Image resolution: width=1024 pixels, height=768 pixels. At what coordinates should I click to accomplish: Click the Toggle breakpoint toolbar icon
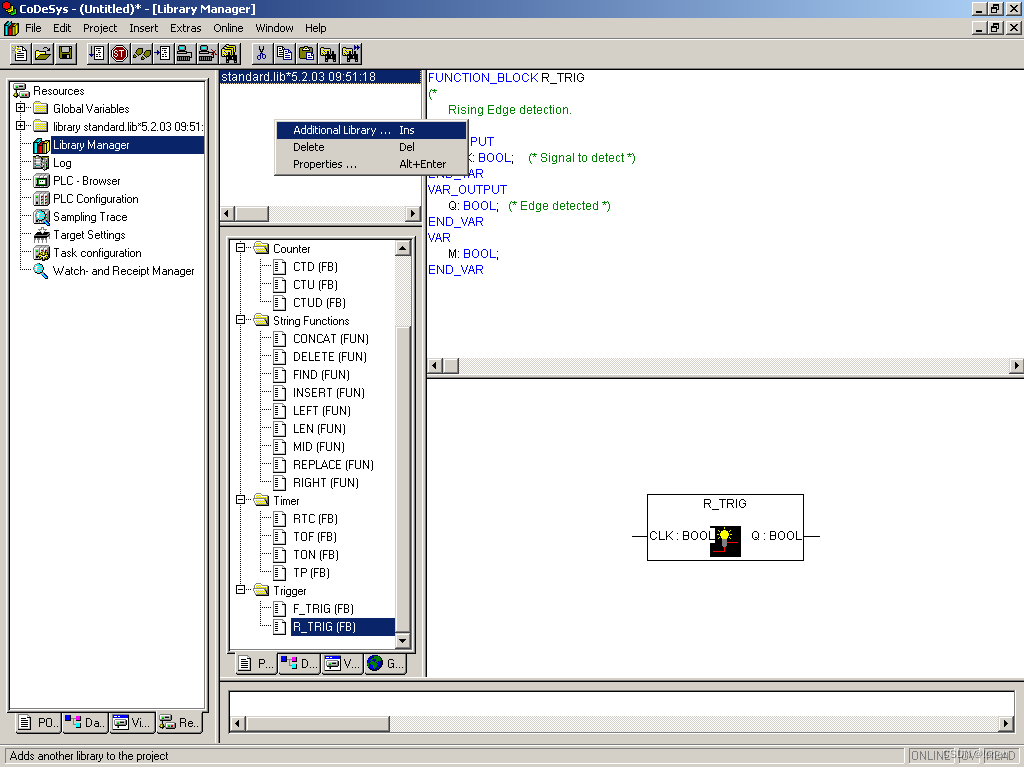163,54
